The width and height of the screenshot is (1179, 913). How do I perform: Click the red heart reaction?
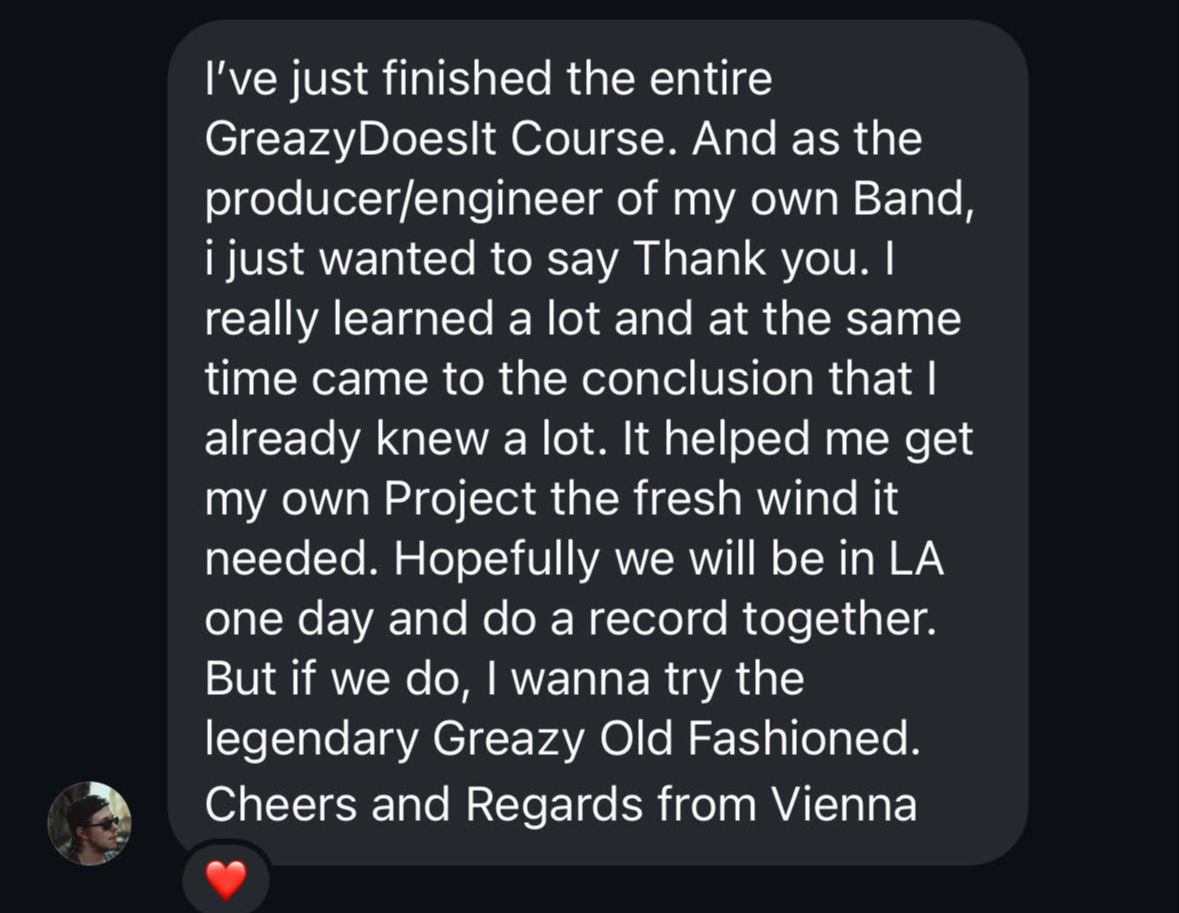(225, 879)
